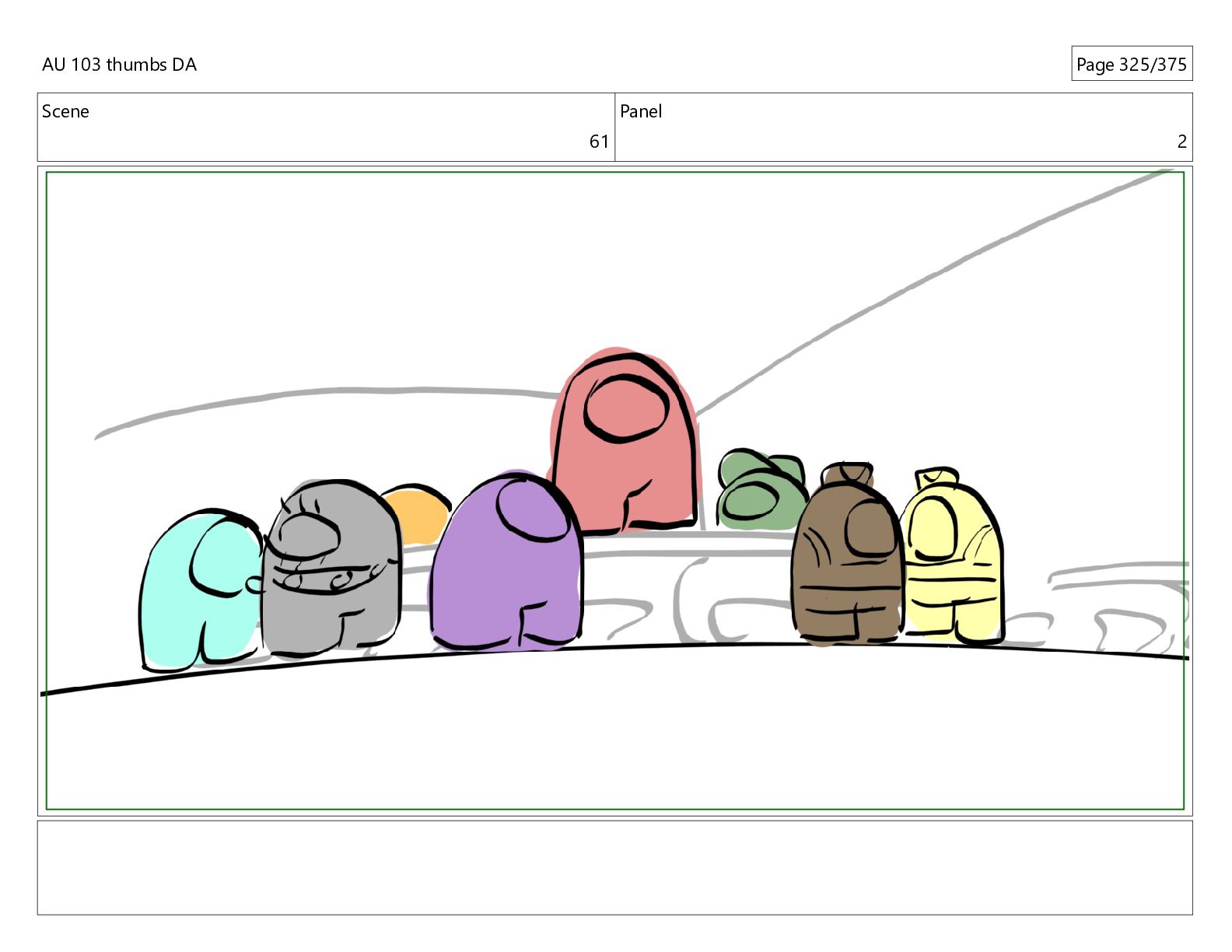Click the red crewmate in the storyboard
1232x952 pixels.
(x=624, y=441)
